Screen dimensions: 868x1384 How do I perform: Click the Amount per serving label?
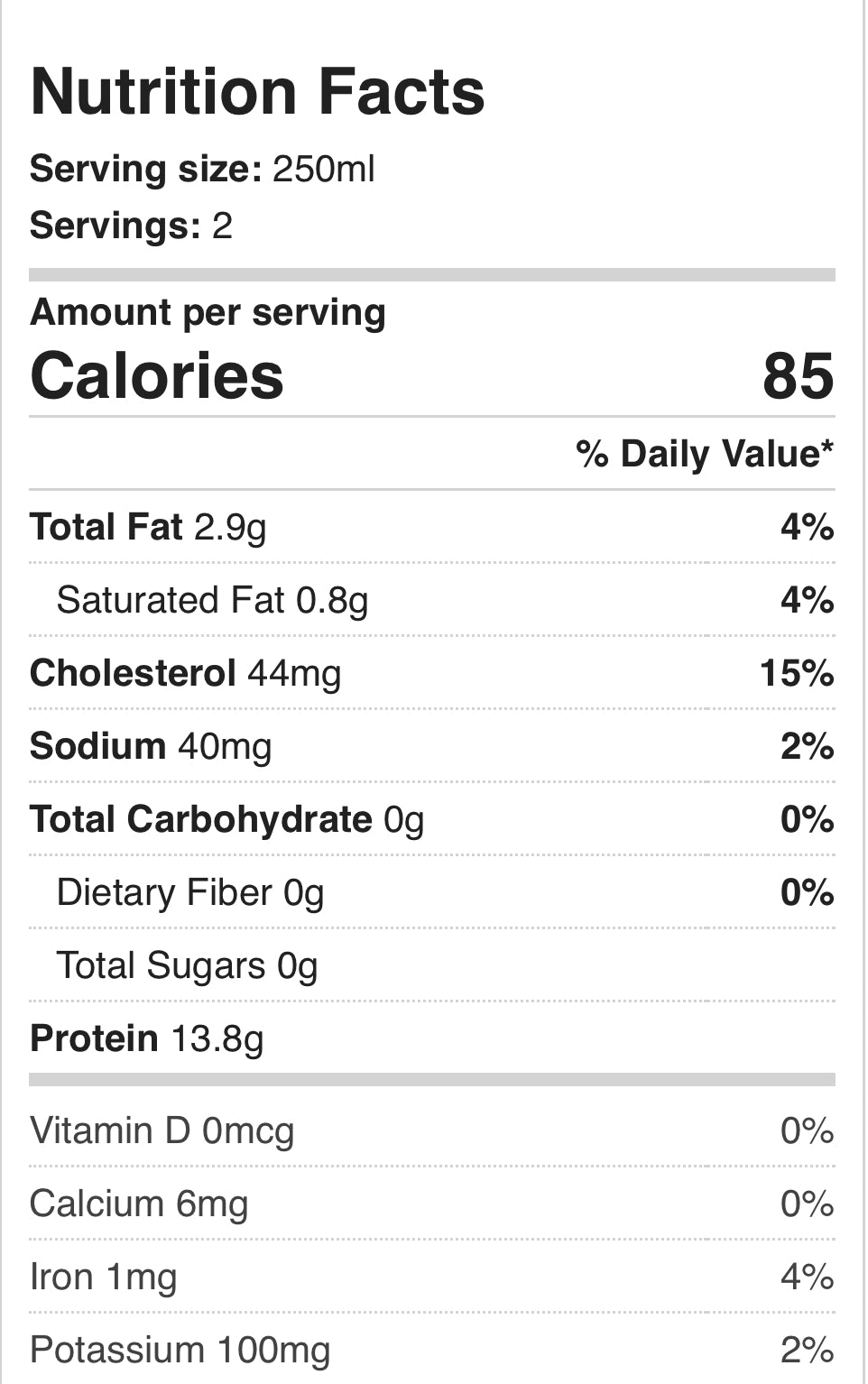[x=208, y=313]
